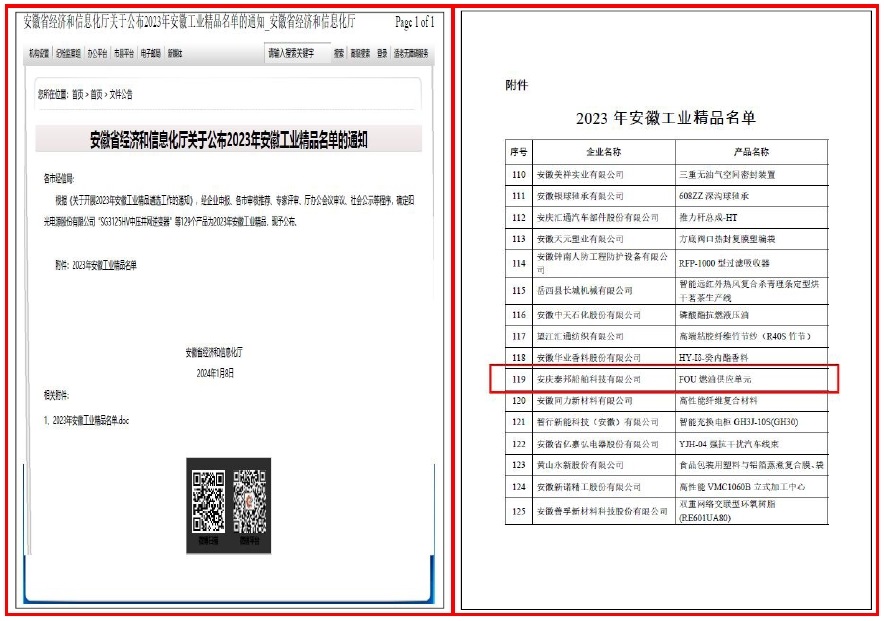Click the '附件: 2023年安徽工业精品名单' line

pyautogui.click(x=95, y=265)
